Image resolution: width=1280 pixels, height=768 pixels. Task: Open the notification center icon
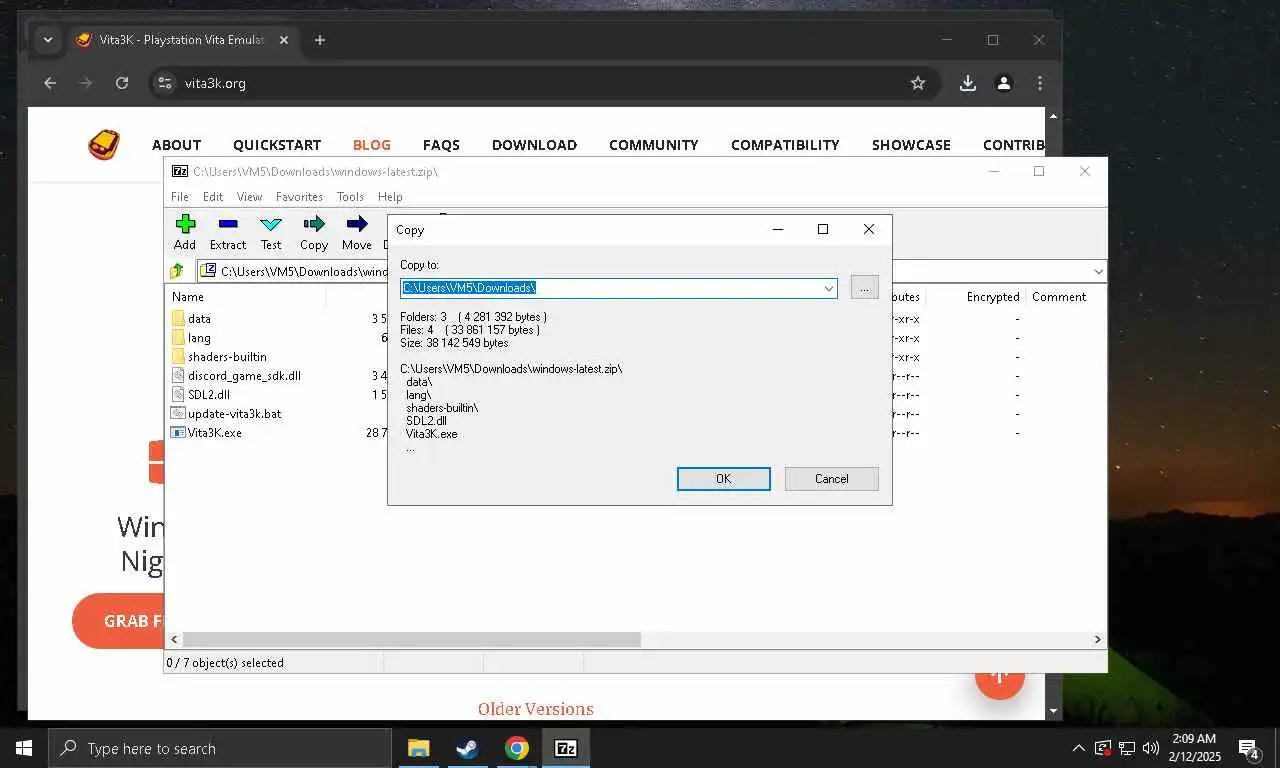pos(1249,748)
